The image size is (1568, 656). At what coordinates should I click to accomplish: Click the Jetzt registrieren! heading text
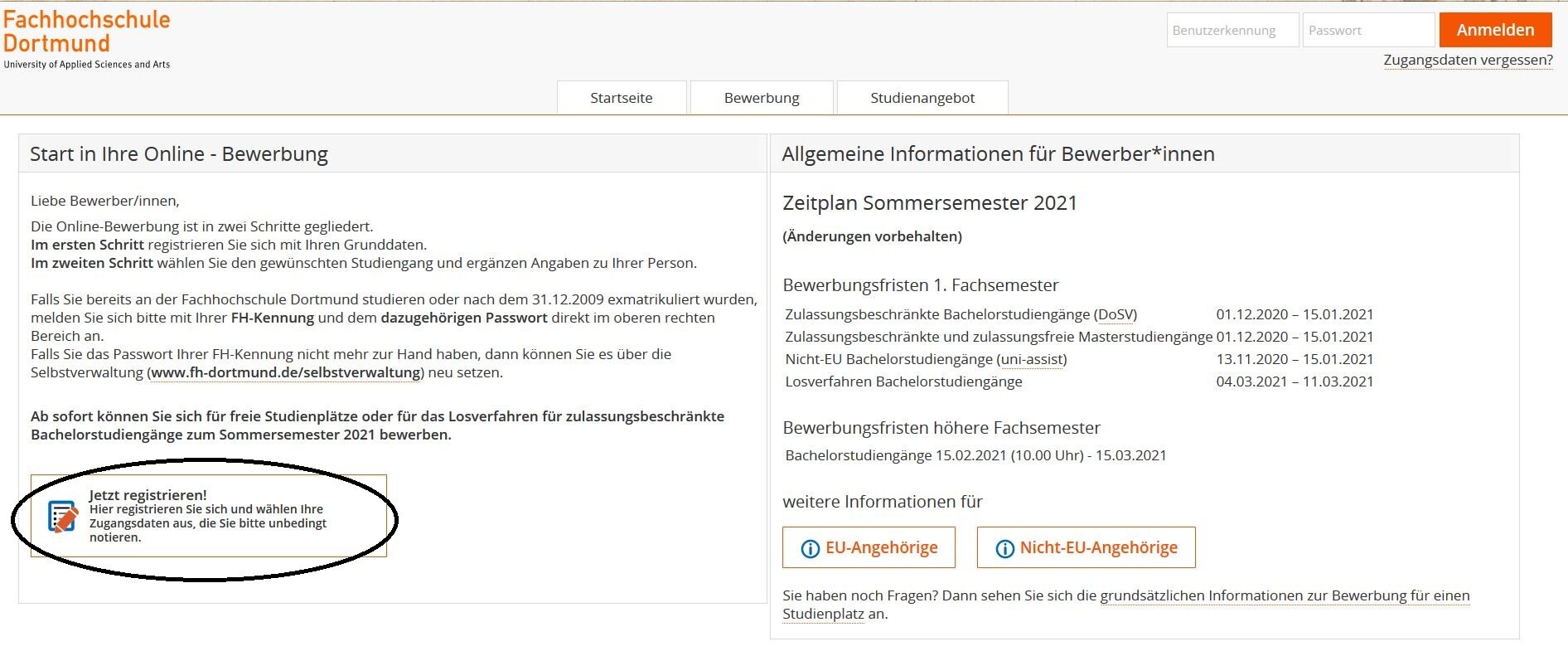click(x=148, y=495)
